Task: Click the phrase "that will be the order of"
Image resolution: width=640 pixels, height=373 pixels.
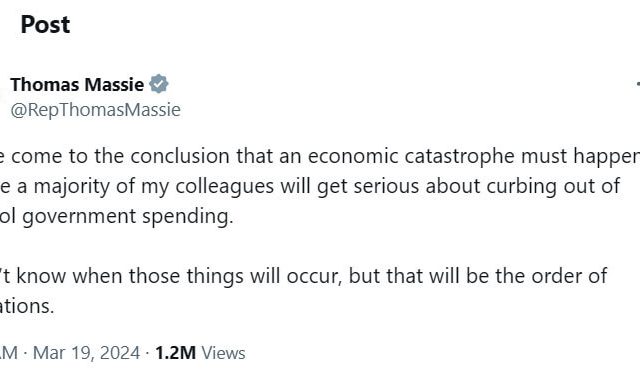Action: [497, 276]
